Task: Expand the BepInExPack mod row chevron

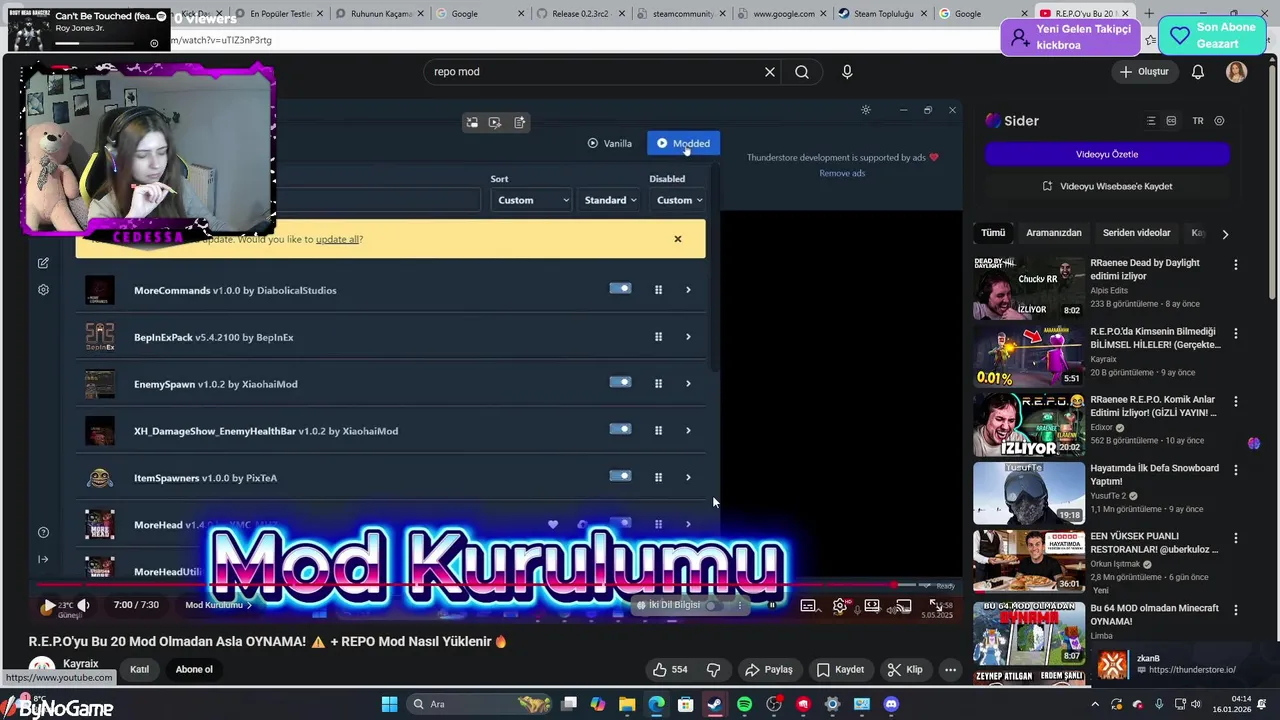Action: point(688,337)
